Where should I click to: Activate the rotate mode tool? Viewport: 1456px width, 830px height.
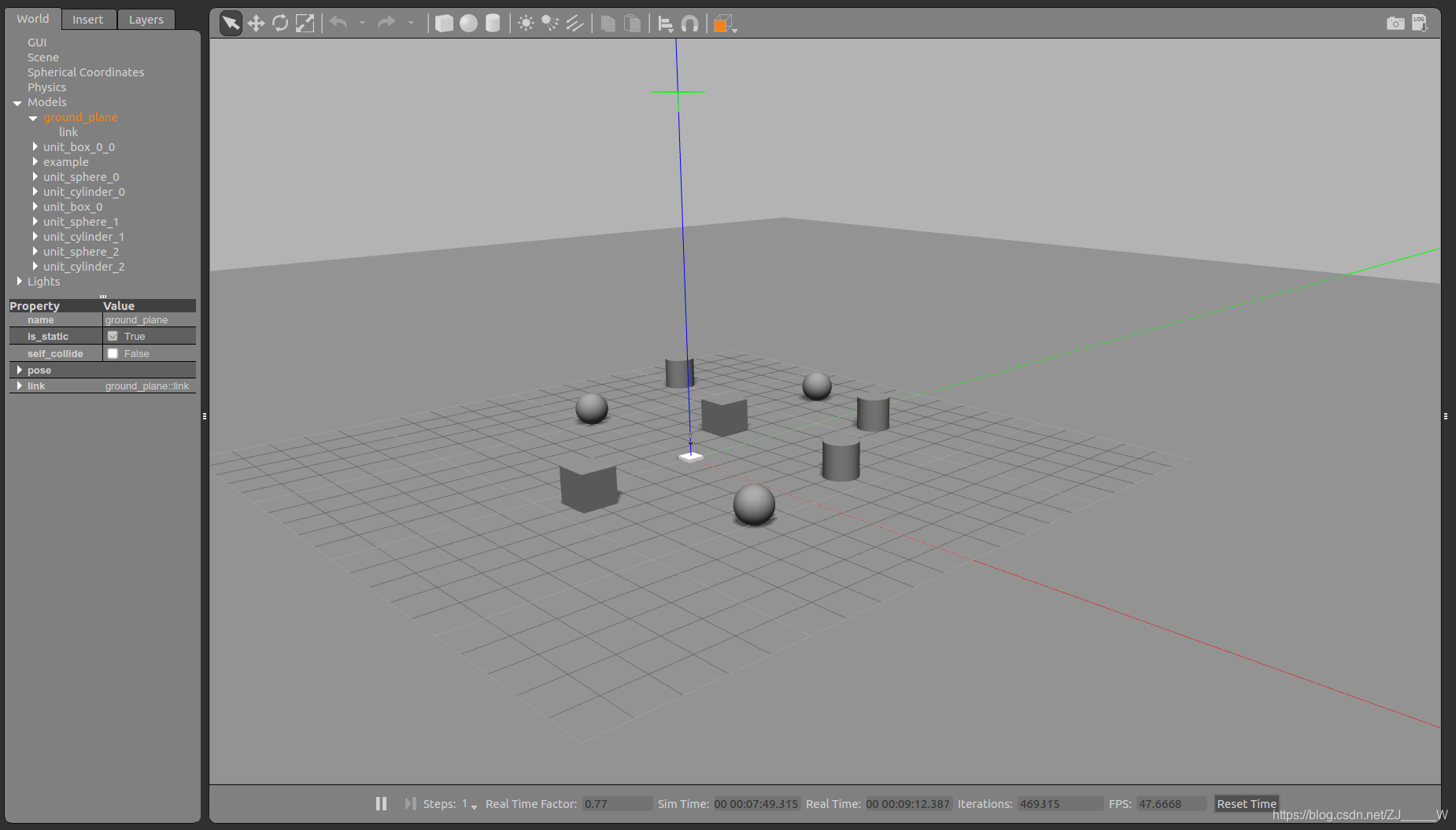click(280, 23)
